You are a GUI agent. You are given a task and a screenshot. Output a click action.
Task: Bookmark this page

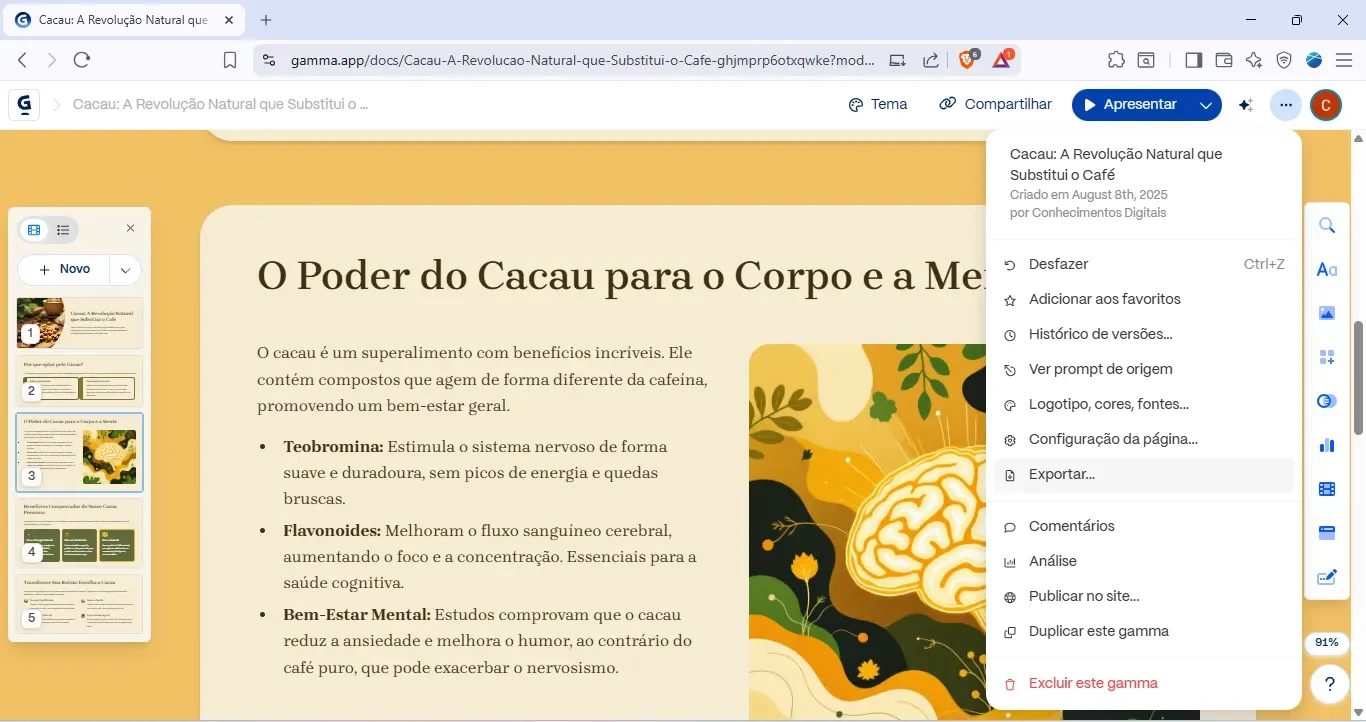(229, 60)
